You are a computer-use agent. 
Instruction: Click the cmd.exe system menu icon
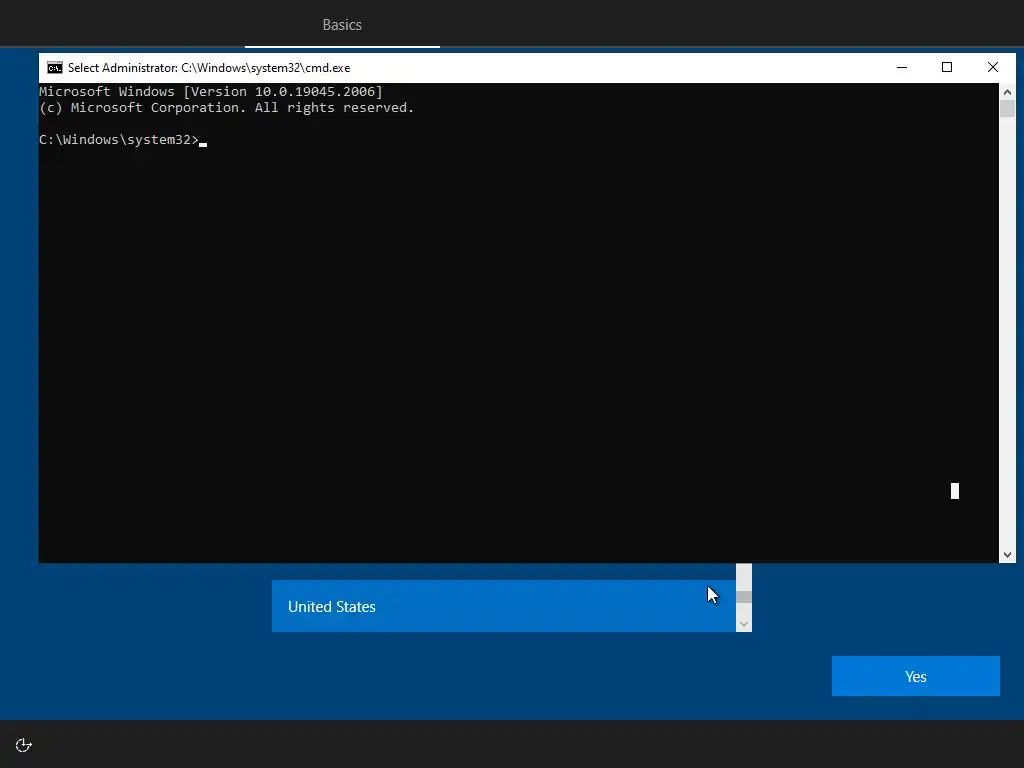point(55,68)
